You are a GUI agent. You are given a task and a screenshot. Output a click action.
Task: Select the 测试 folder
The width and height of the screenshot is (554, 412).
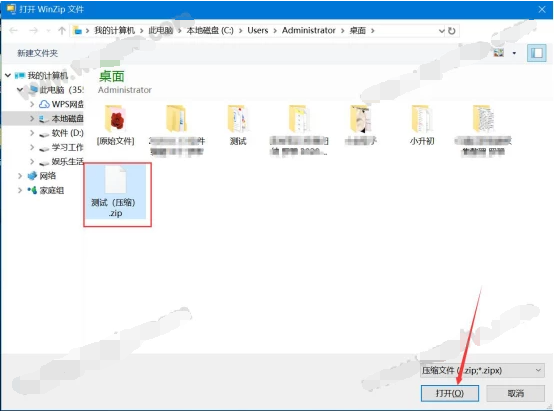[238, 125]
